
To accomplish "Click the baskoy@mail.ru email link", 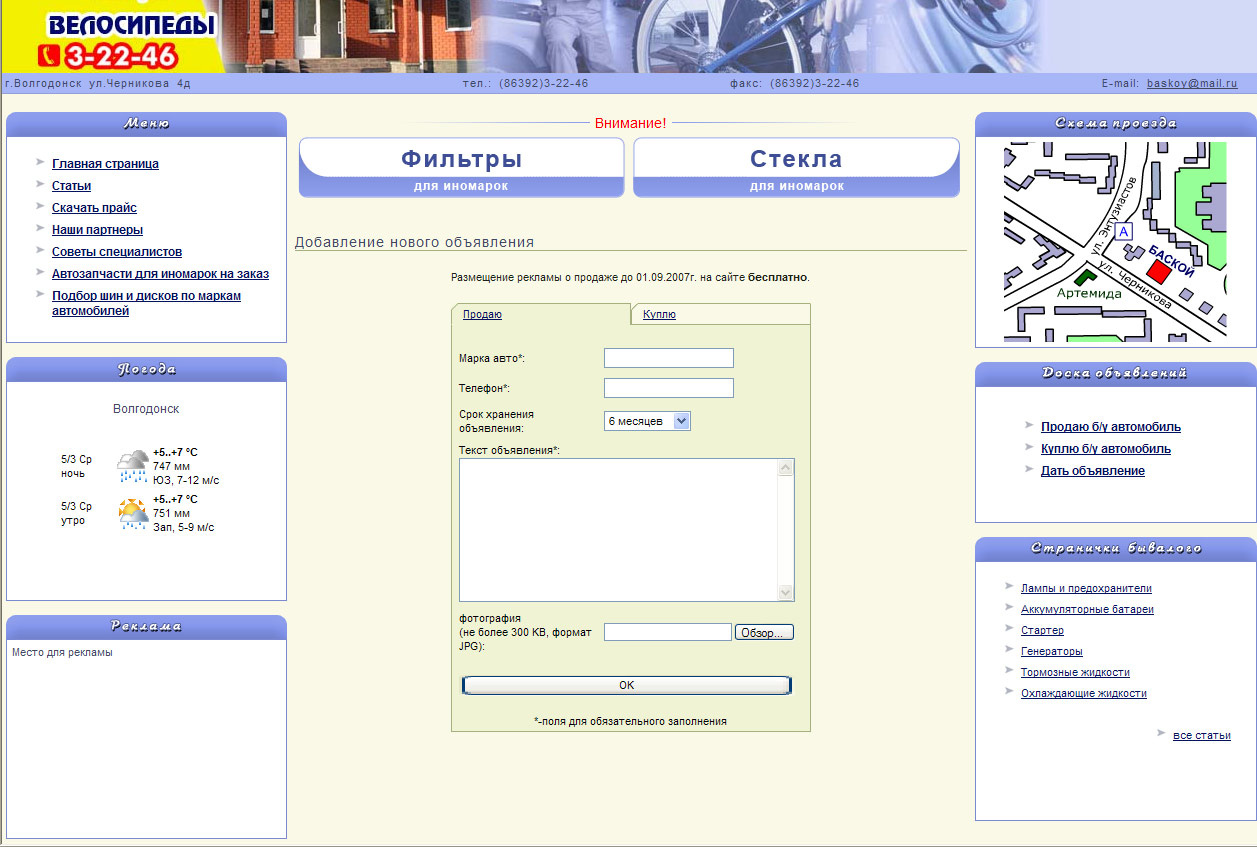I will (1191, 84).
